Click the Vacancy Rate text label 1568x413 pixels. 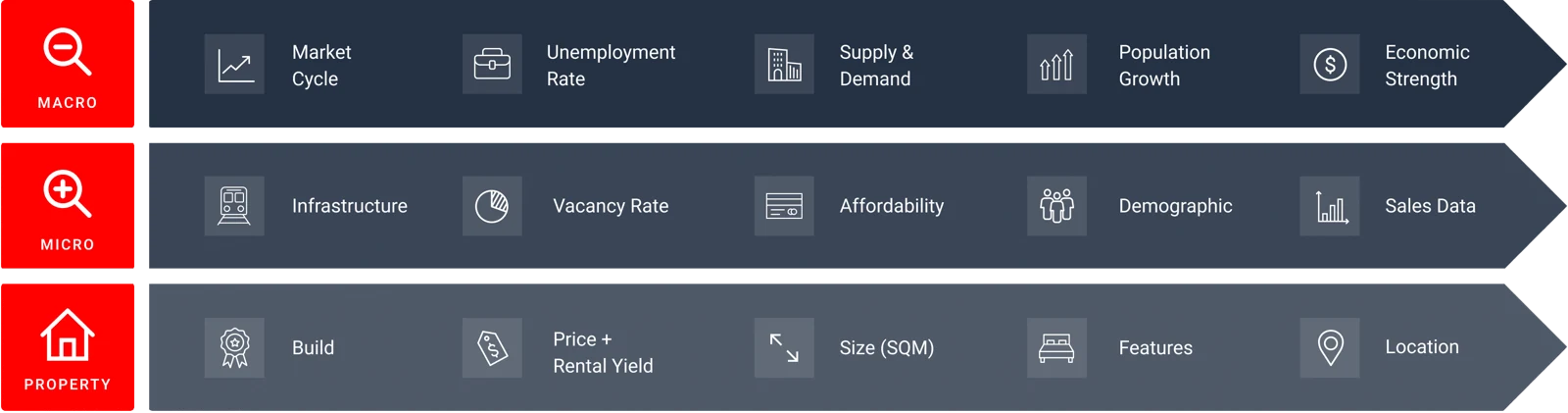coord(611,206)
